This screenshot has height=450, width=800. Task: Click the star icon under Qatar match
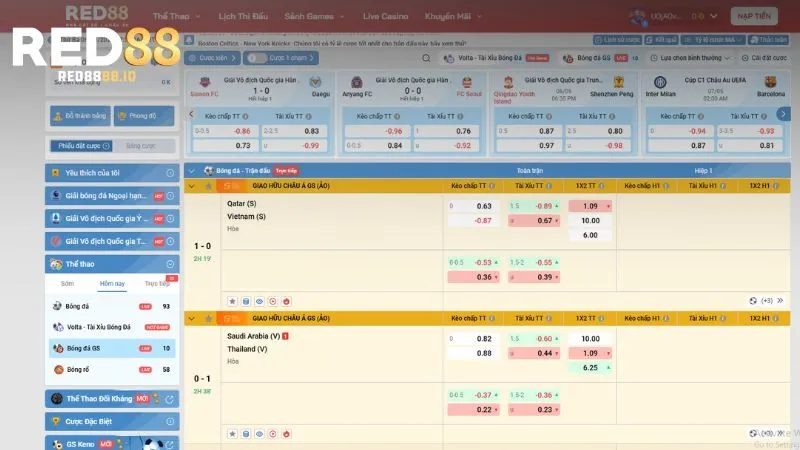(x=232, y=302)
